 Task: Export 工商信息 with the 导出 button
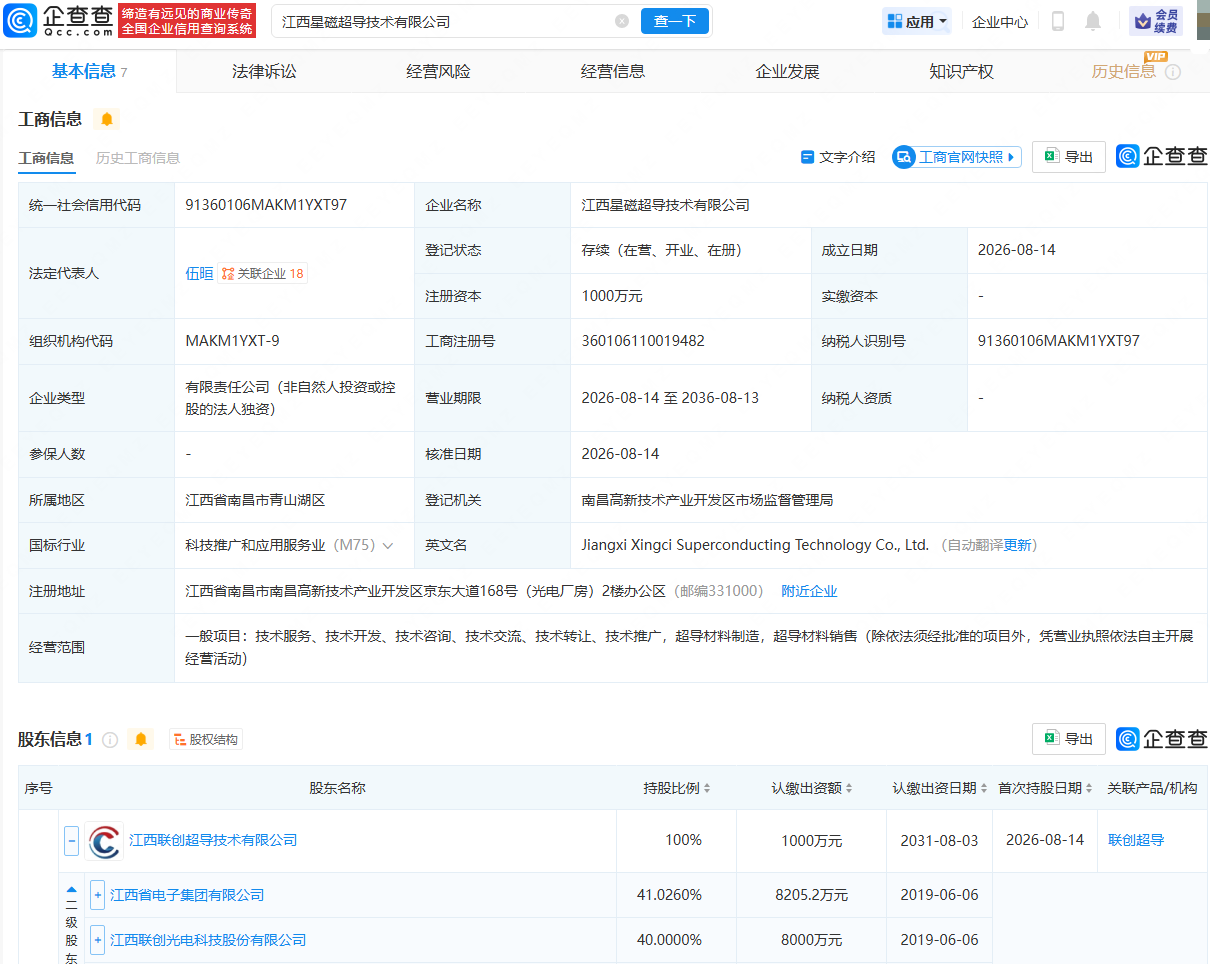click(1068, 157)
